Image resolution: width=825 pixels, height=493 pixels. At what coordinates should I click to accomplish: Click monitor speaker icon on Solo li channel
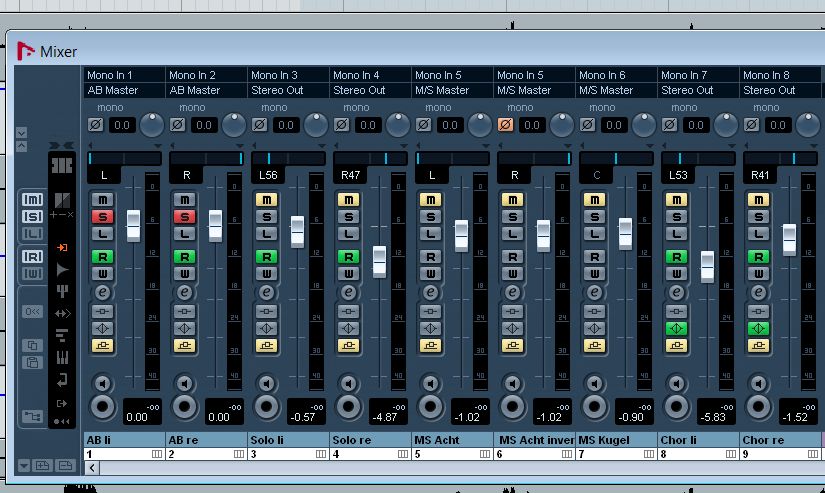pos(266,383)
